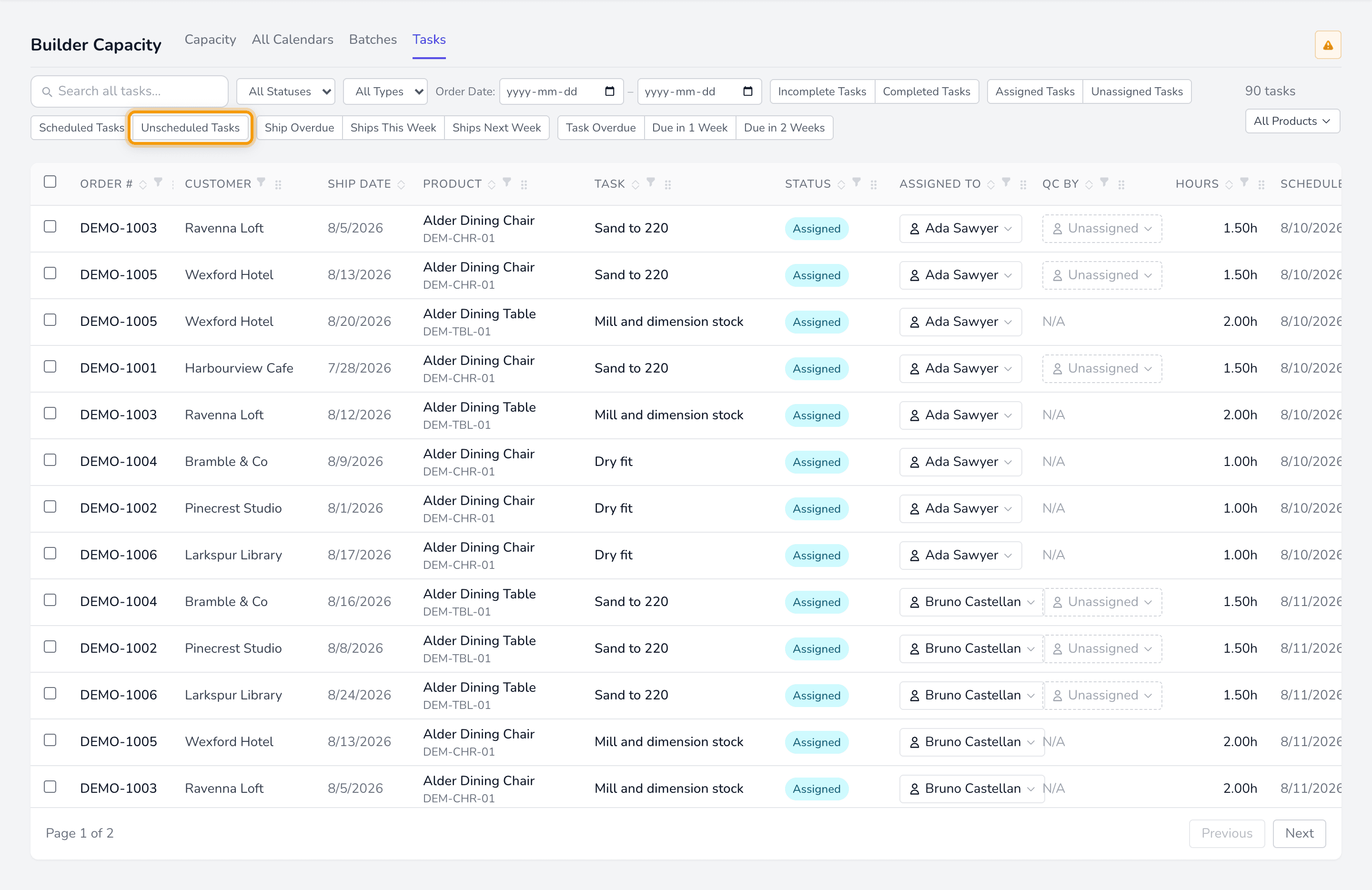Open Ada Sawyer assignee dropdown for DEMO-1001
Image resolution: width=1372 pixels, height=890 pixels.
click(x=960, y=368)
